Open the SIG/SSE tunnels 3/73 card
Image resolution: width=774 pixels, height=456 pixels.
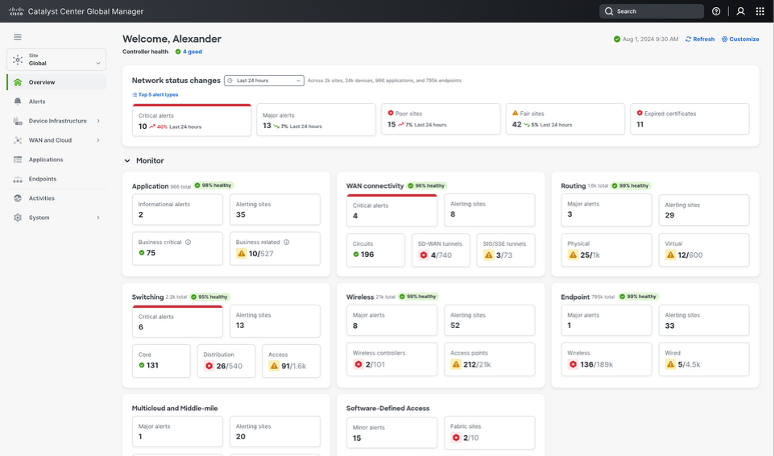pos(506,250)
